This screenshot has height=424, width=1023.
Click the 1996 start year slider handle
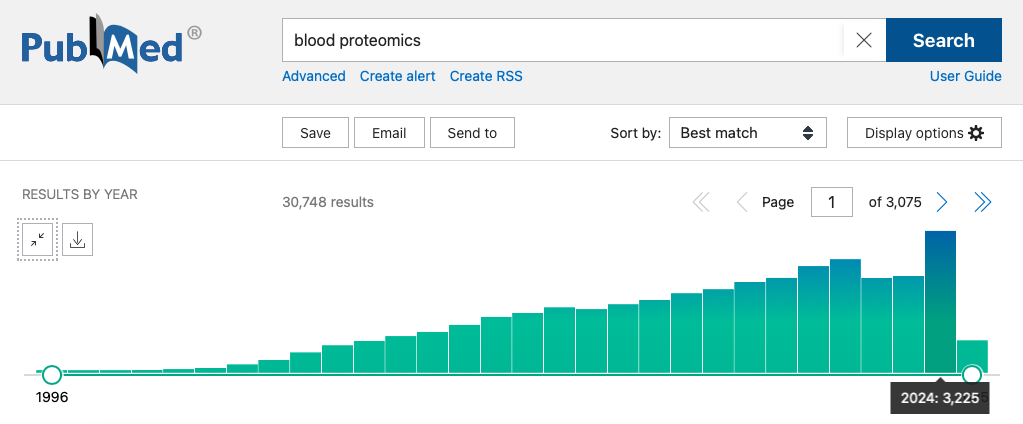click(51, 374)
